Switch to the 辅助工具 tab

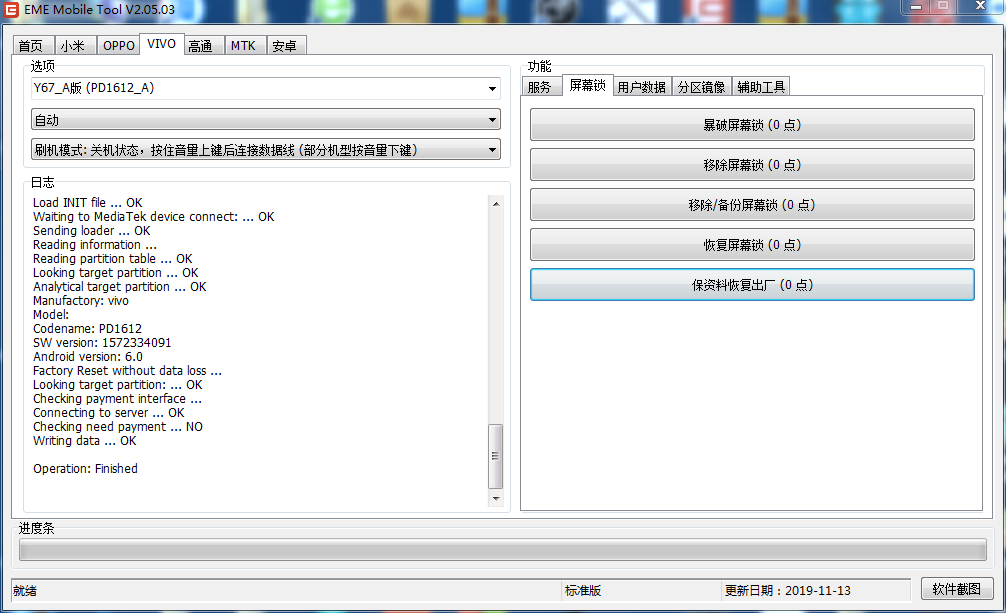coord(761,87)
